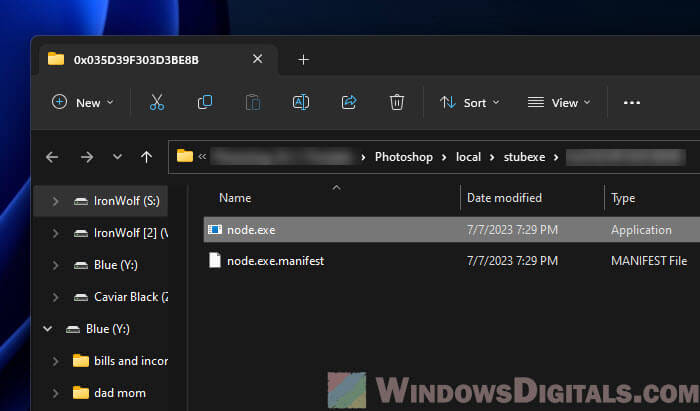Open IronWolf (S:) drive in sidebar
This screenshot has width=700, height=411.
pos(126,201)
